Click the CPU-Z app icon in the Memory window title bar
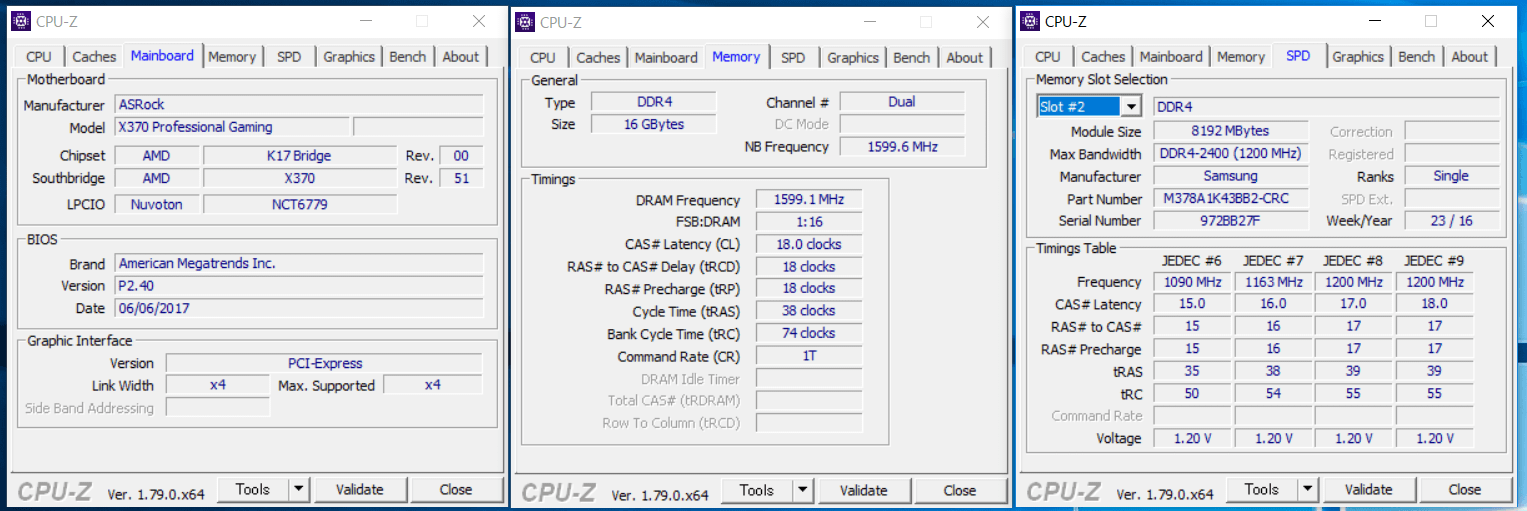The height and width of the screenshot is (511, 1527). 524,22
